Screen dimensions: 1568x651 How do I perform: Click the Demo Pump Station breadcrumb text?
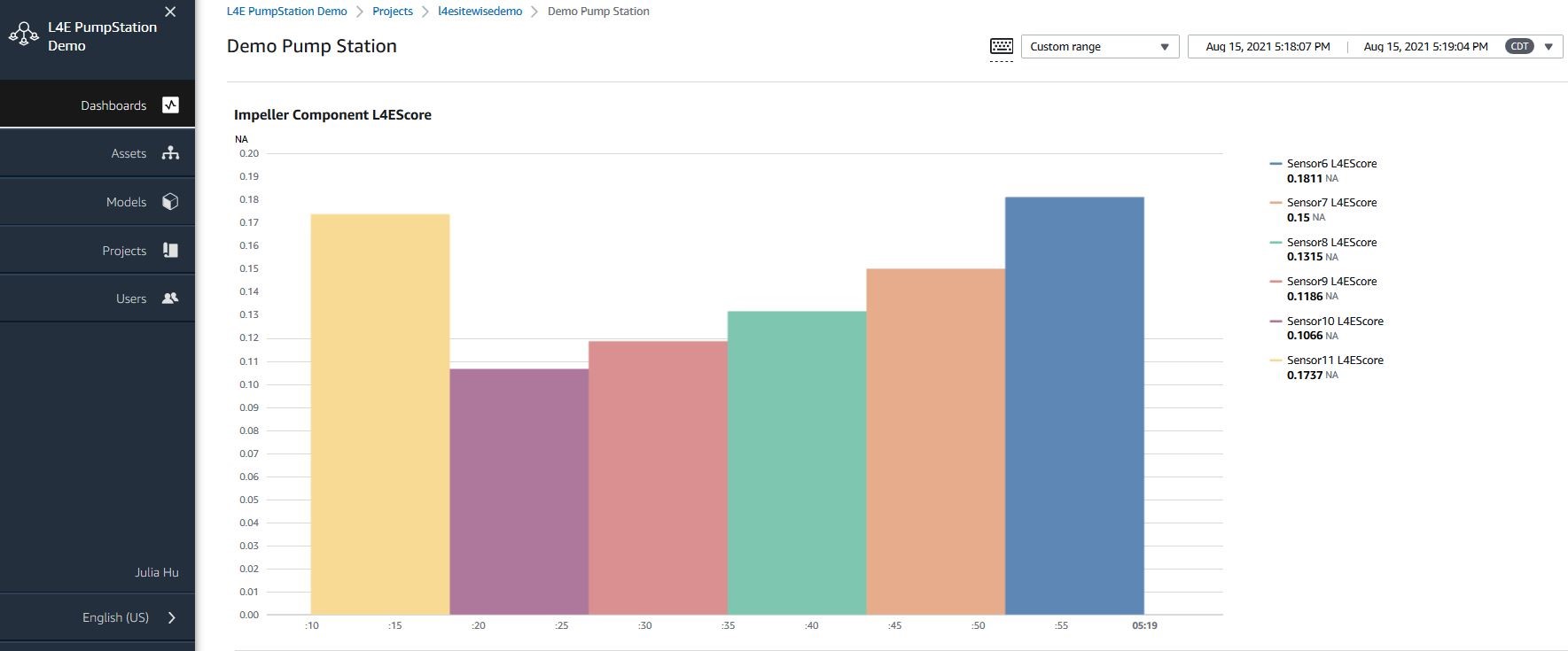(598, 12)
